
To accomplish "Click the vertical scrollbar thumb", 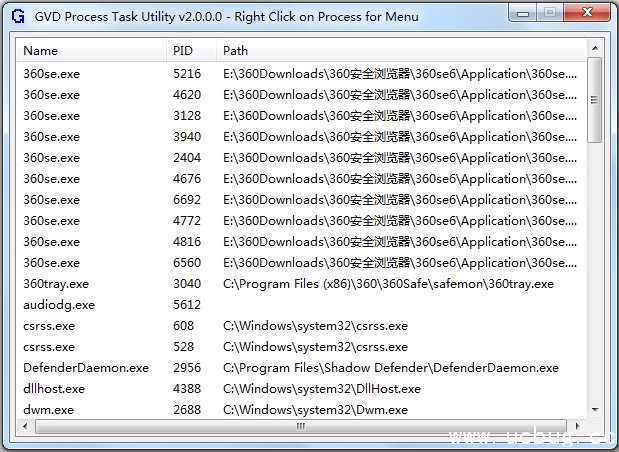I will point(594,99).
